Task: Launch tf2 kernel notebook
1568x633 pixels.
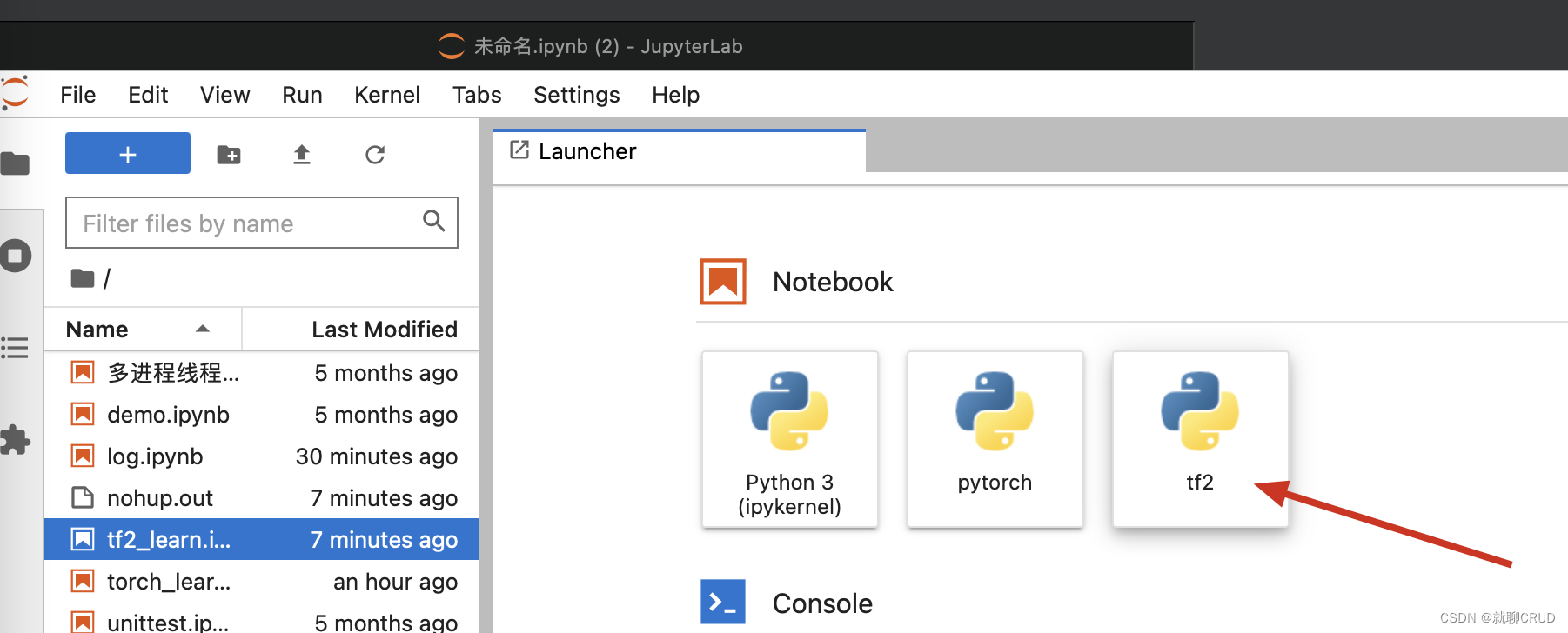Action: click(x=1201, y=439)
